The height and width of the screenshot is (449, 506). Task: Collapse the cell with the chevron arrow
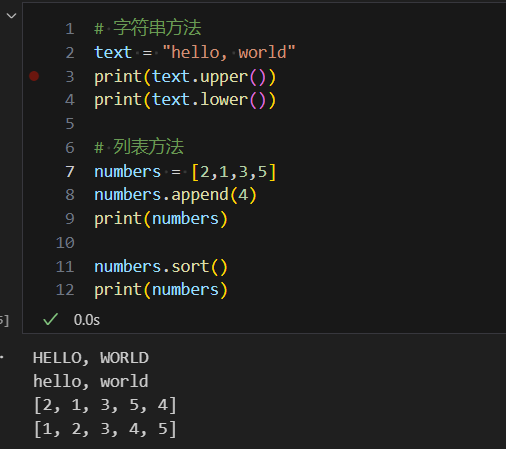(11, 16)
